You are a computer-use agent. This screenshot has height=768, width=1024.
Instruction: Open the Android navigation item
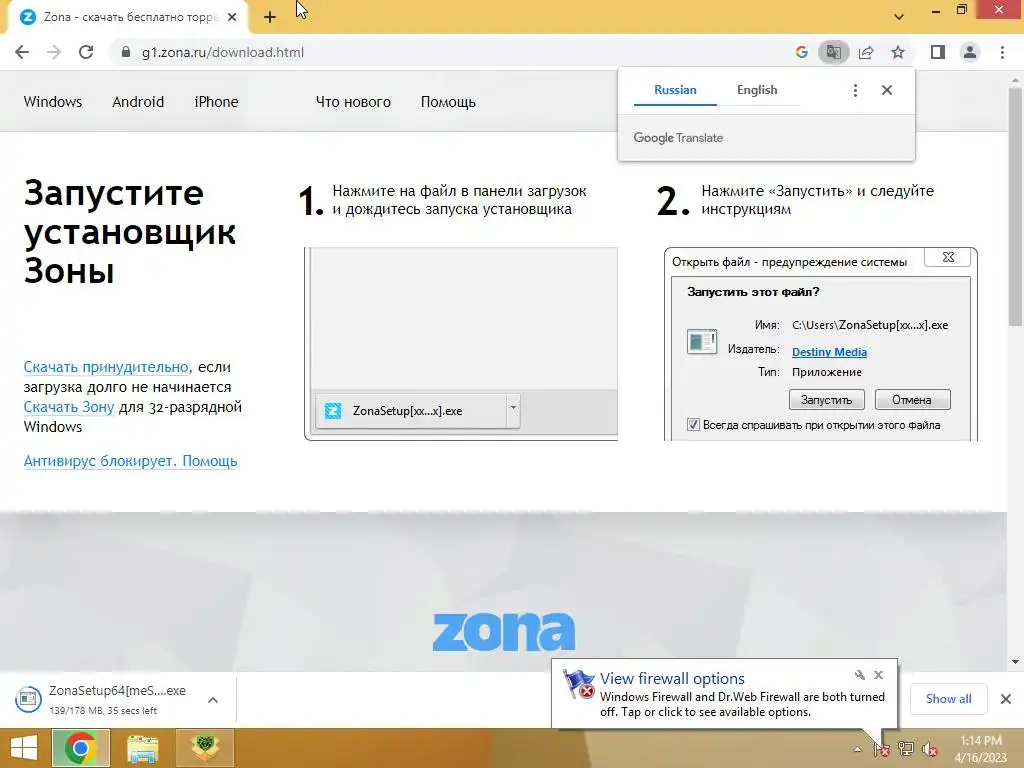point(138,102)
